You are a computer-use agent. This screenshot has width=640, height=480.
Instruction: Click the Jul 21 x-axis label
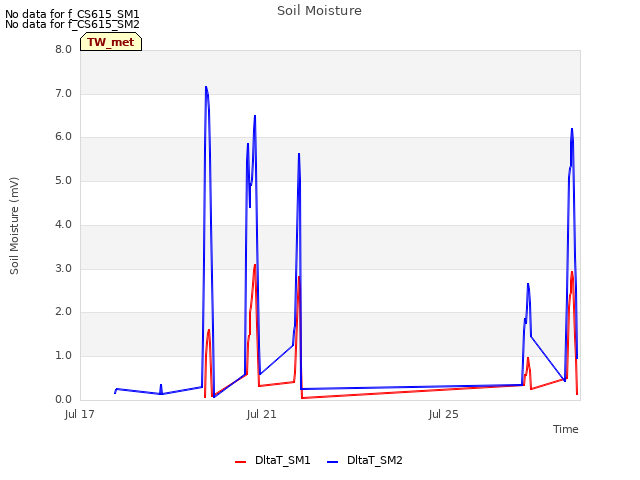(262, 414)
